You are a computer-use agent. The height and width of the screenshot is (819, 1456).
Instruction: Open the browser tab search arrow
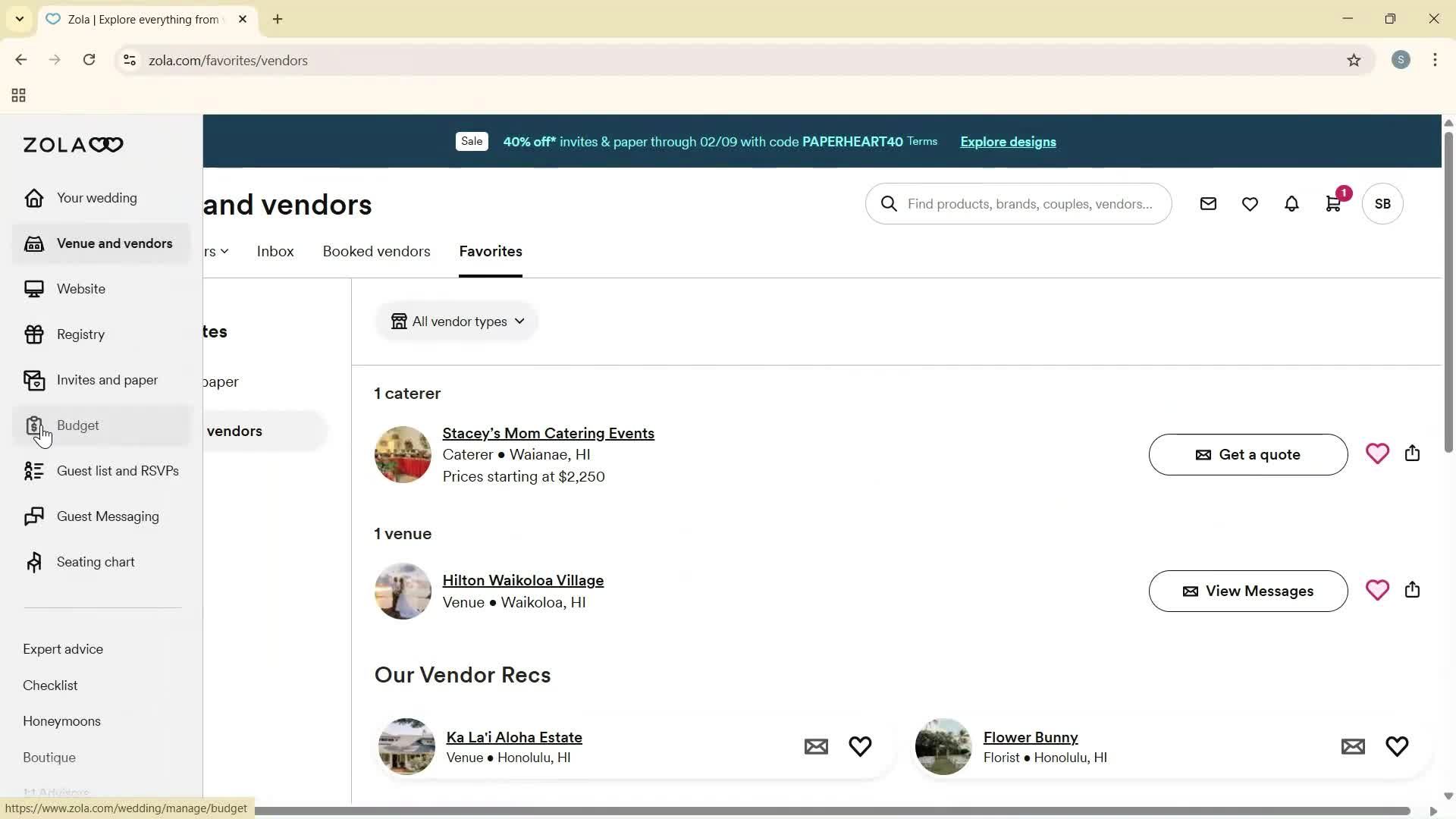[19, 19]
